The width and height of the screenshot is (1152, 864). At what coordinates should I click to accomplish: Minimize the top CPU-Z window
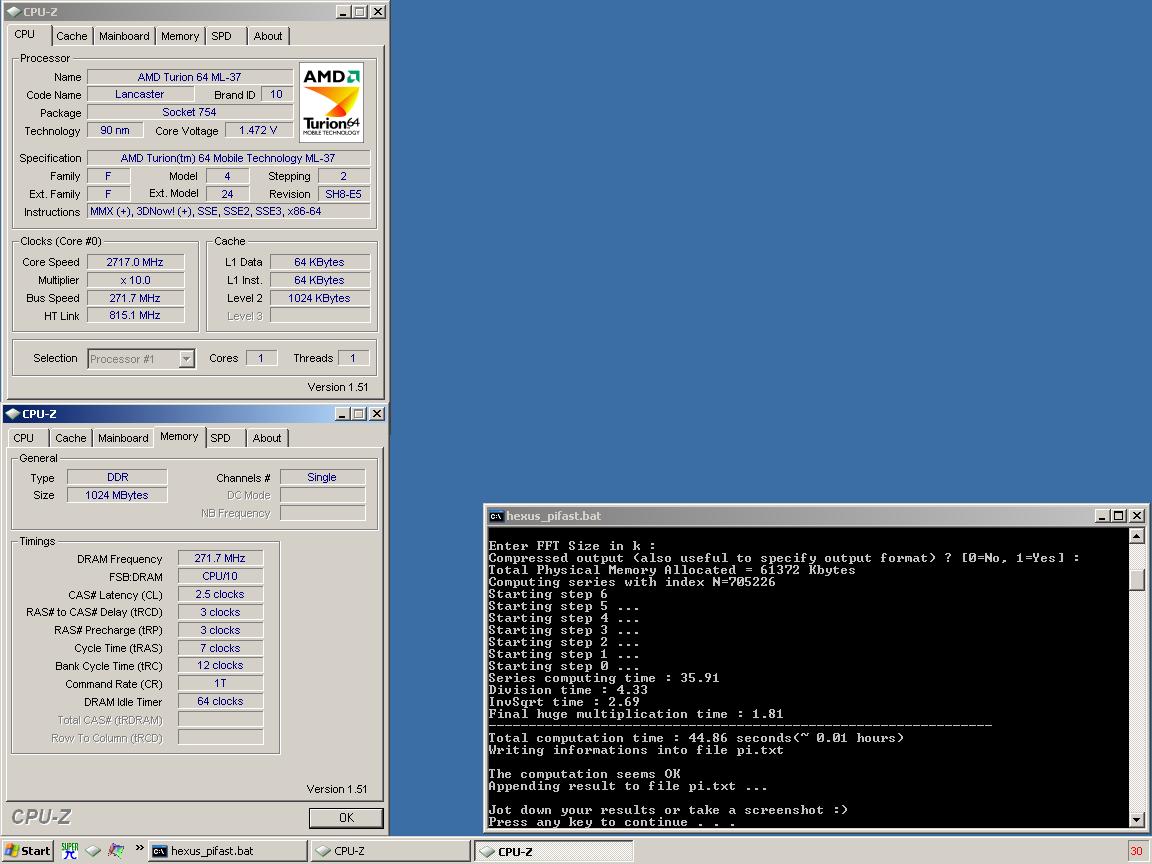pos(343,12)
